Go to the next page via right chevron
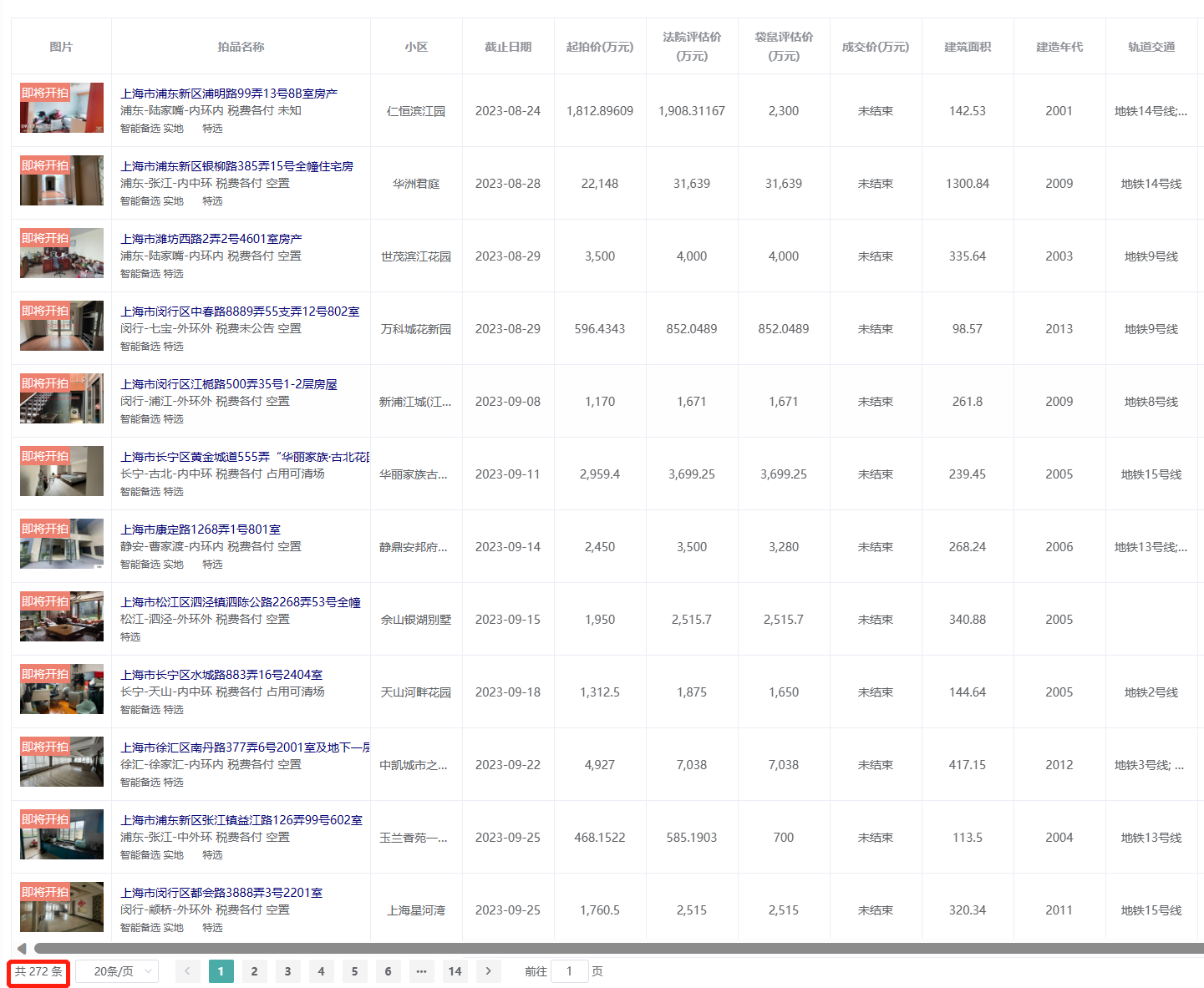Viewport: 1204px width, 988px height. click(488, 971)
